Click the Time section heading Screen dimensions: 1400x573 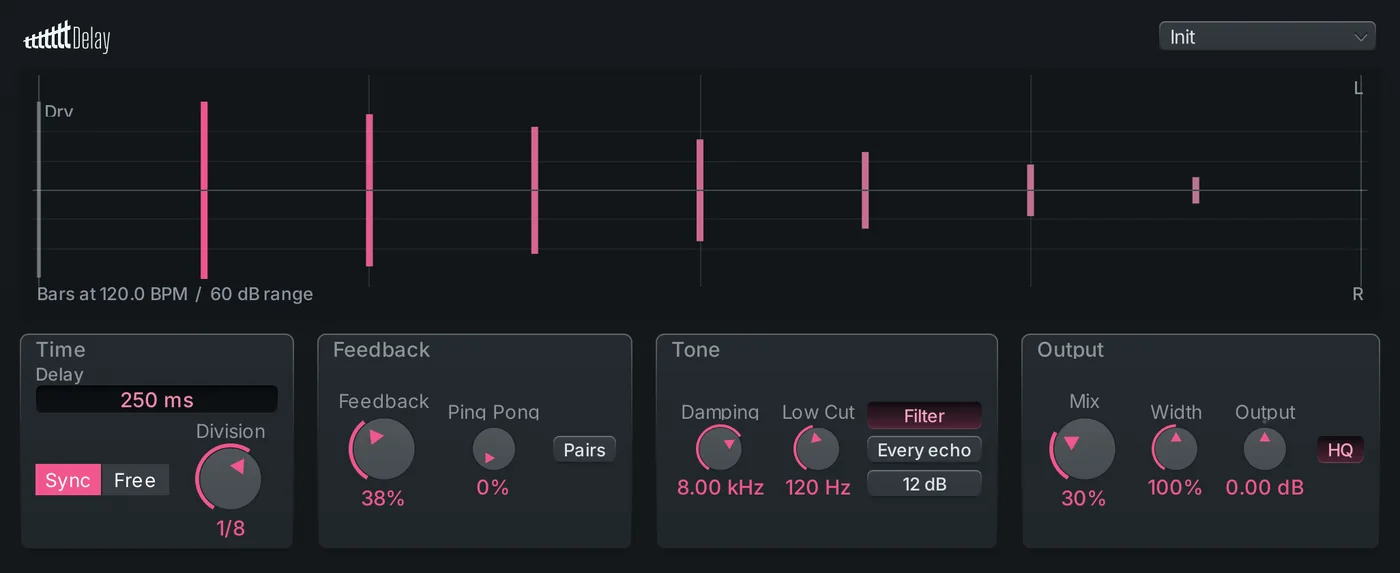point(61,350)
